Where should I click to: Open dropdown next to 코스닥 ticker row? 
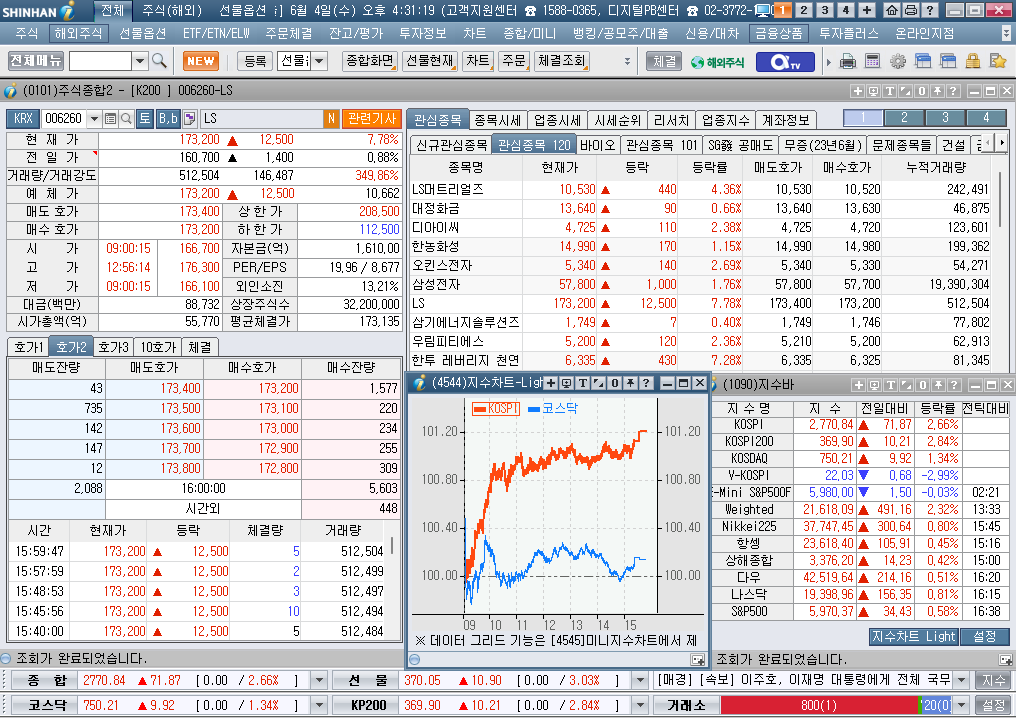tap(319, 705)
